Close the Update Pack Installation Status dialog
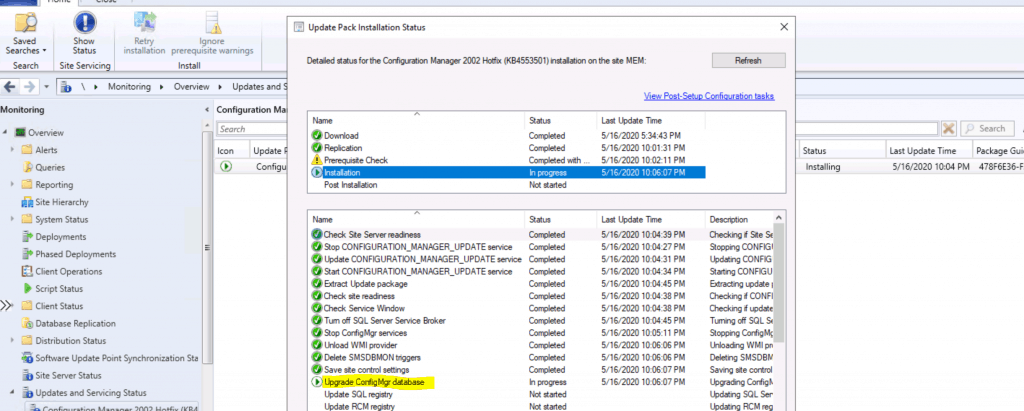 pyautogui.click(x=783, y=26)
